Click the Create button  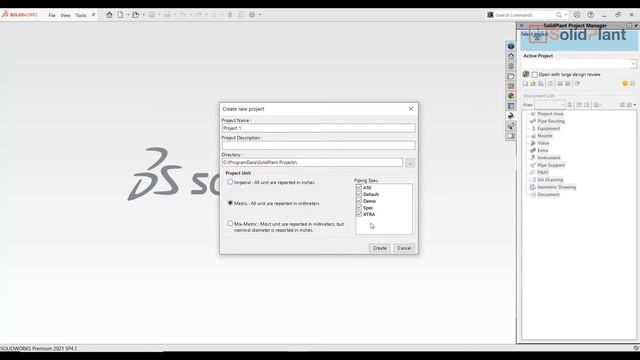(x=380, y=248)
